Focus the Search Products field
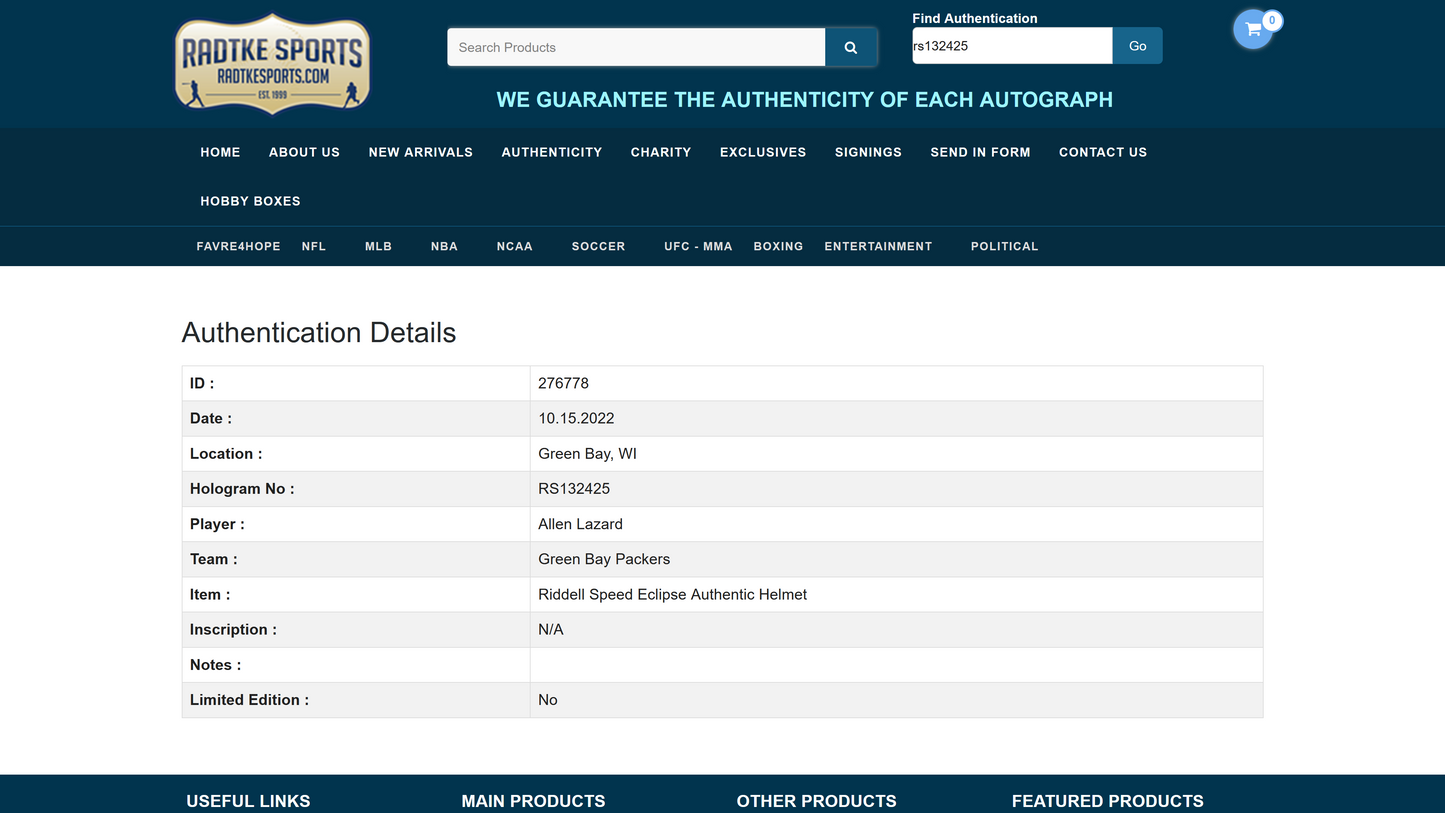Screen dimensions: 1445x813 [636, 47]
